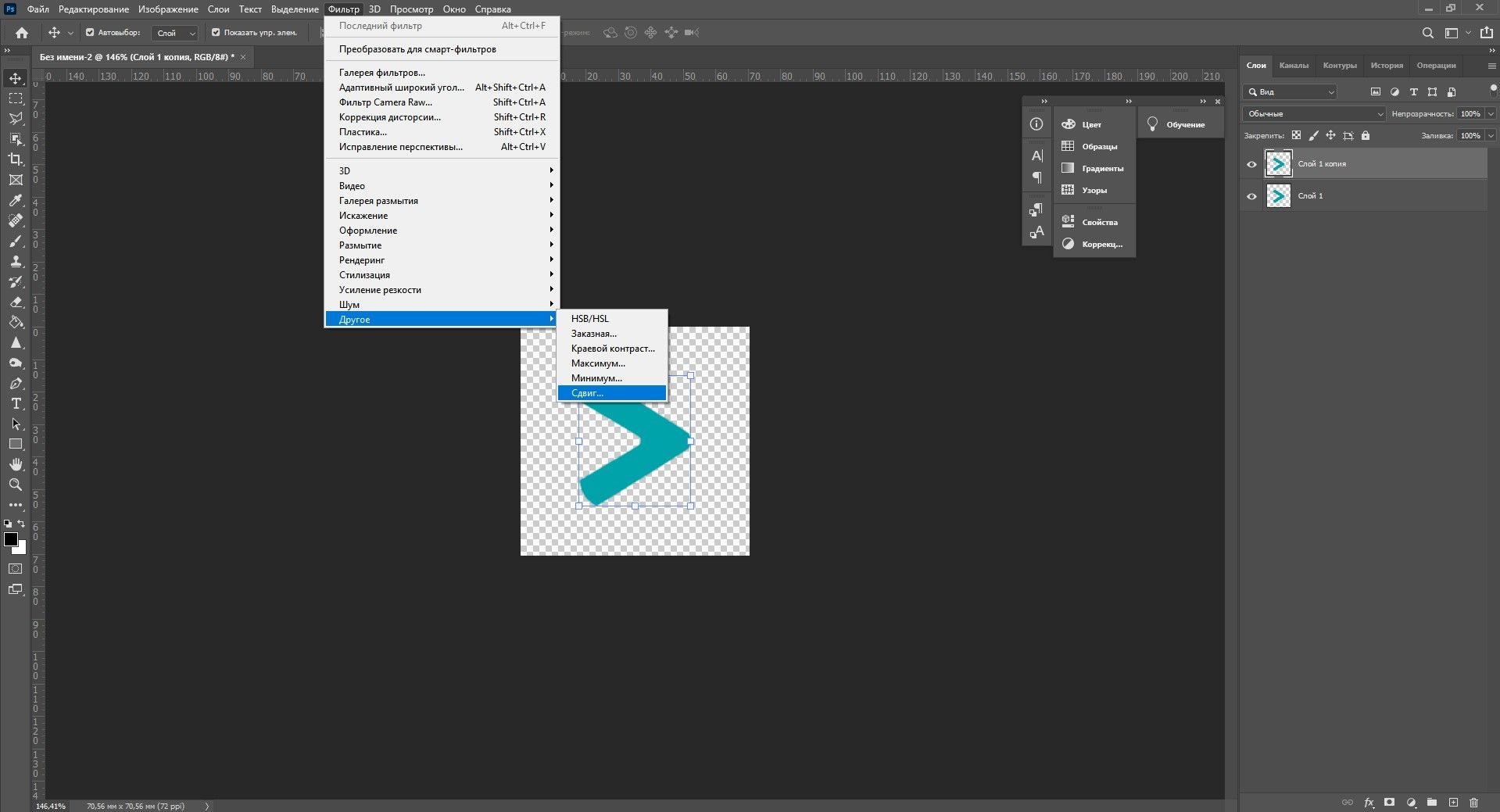Click the Home icon in options bar
1500x812 pixels.
(22, 33)
